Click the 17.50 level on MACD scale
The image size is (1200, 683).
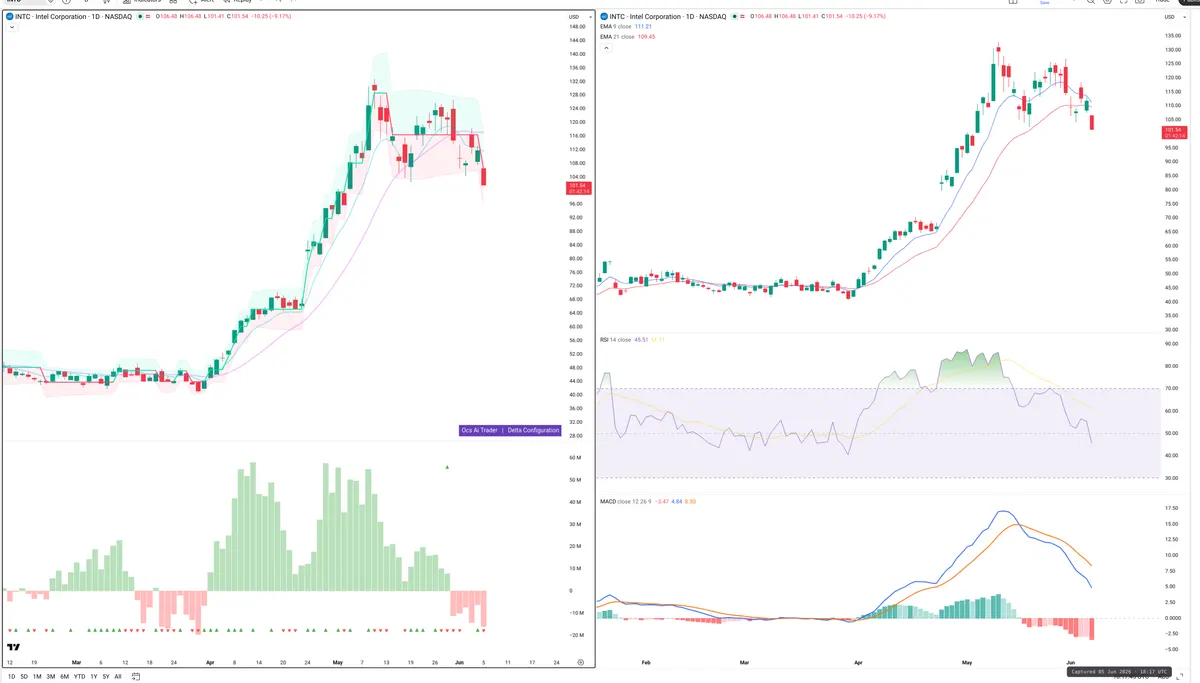tap(1171, 507)
